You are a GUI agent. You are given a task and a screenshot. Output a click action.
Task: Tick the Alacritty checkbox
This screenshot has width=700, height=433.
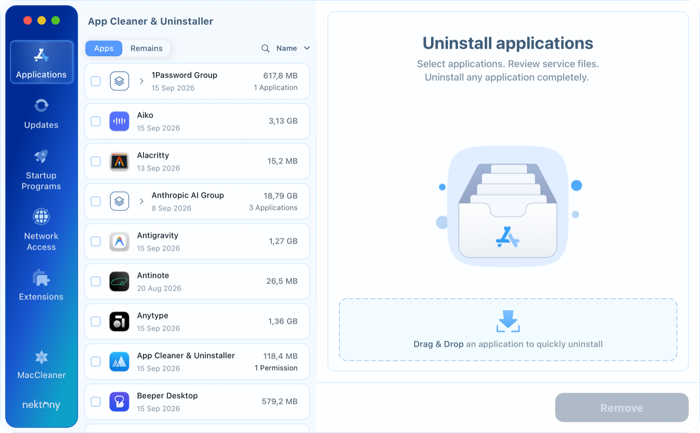click(96, 161)
